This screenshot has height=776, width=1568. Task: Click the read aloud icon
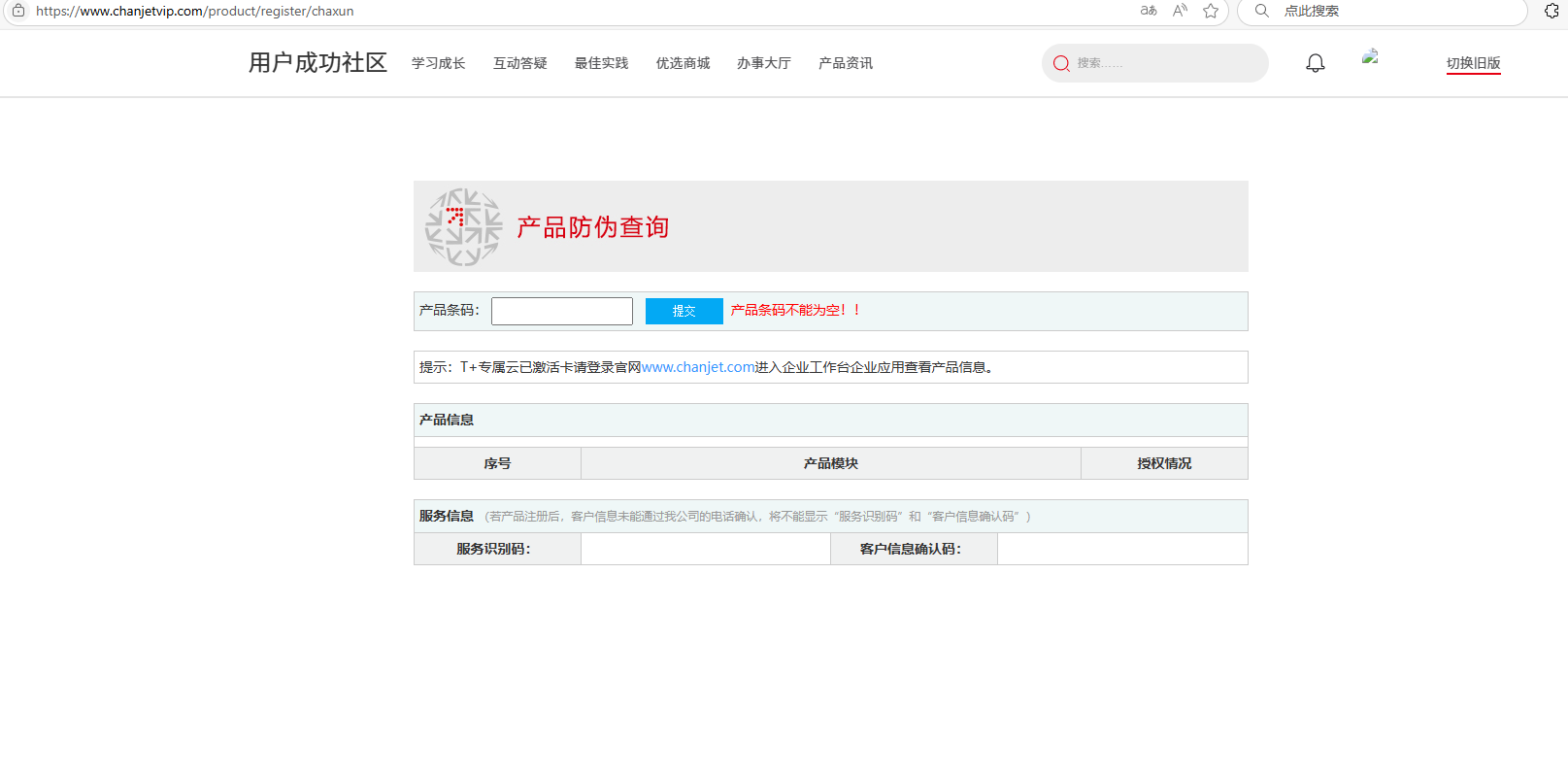[x=1180, y=11]
